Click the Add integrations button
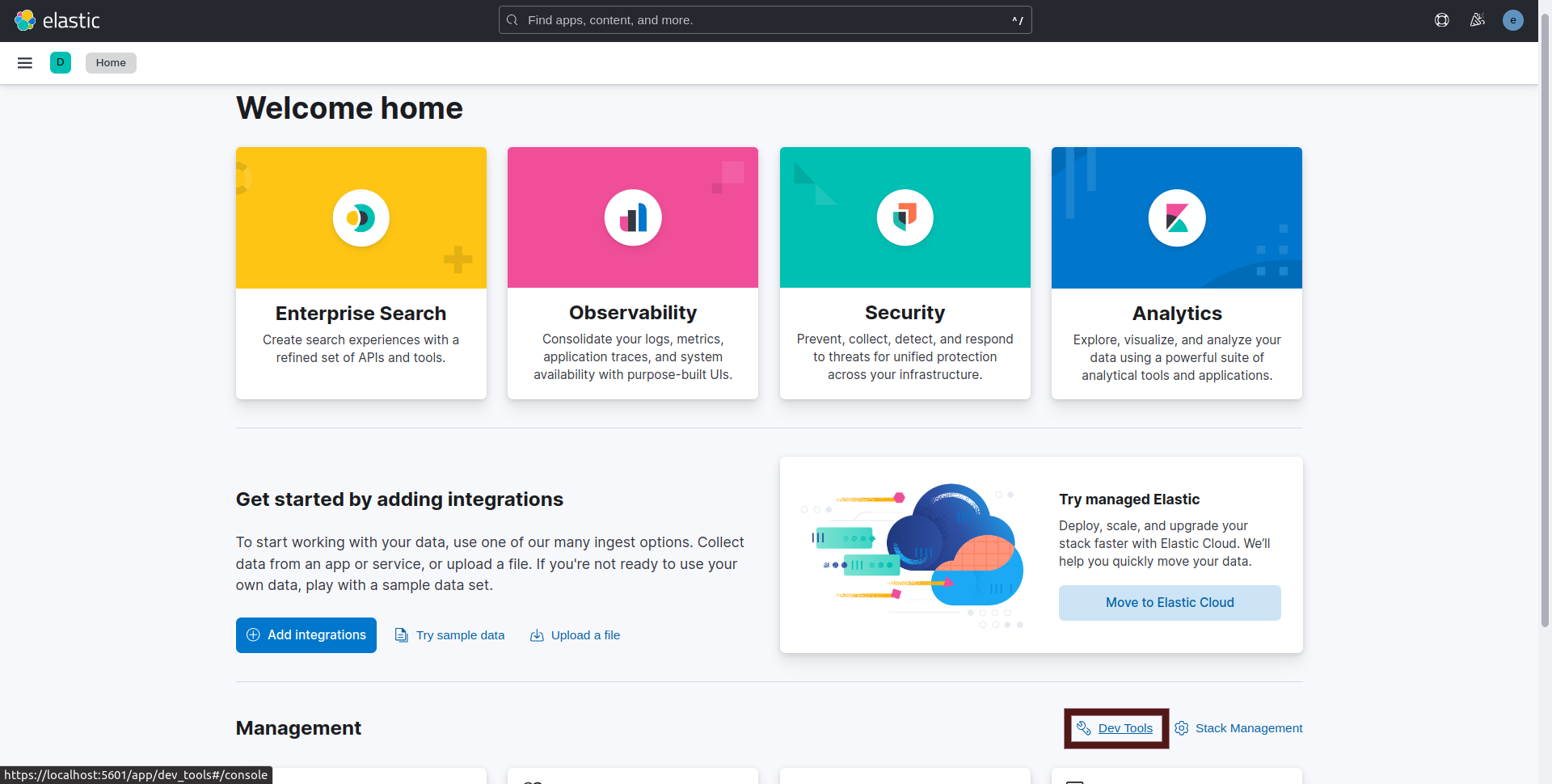 click(x=306, y=634)
